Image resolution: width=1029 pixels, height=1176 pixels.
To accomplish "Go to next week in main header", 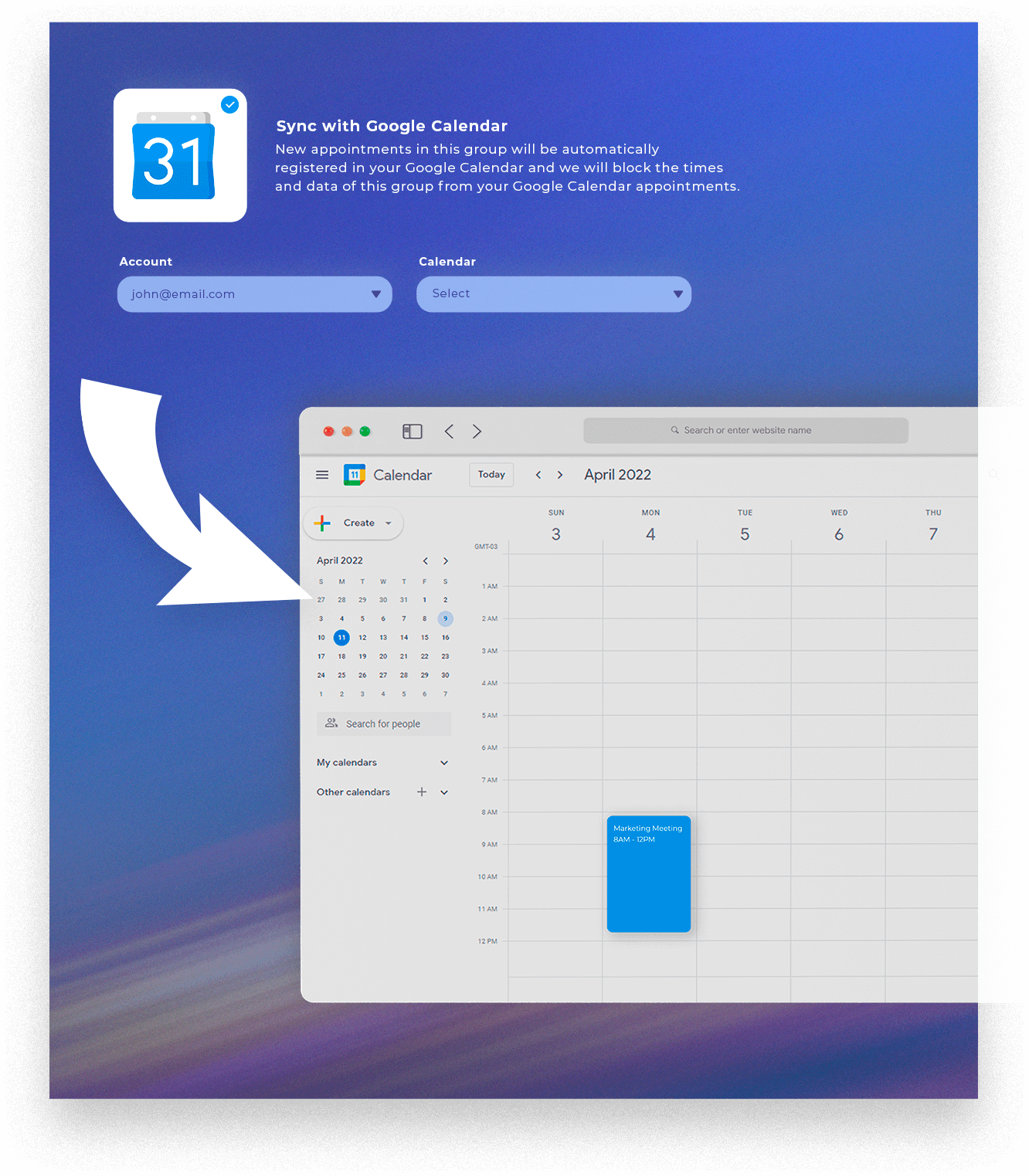I will [560, 475].
